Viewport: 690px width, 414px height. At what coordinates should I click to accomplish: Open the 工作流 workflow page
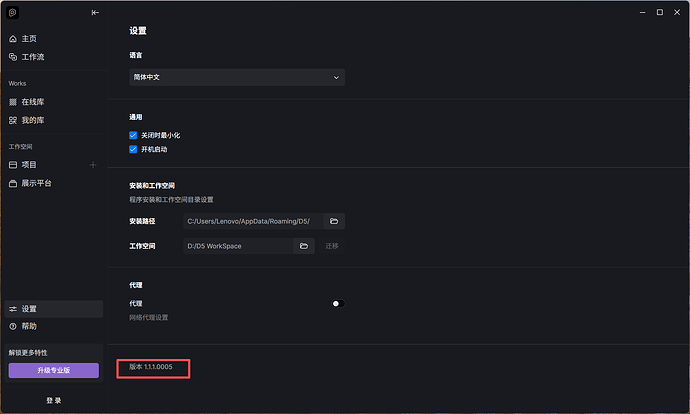pyautogui.click(x=32, y=57)
